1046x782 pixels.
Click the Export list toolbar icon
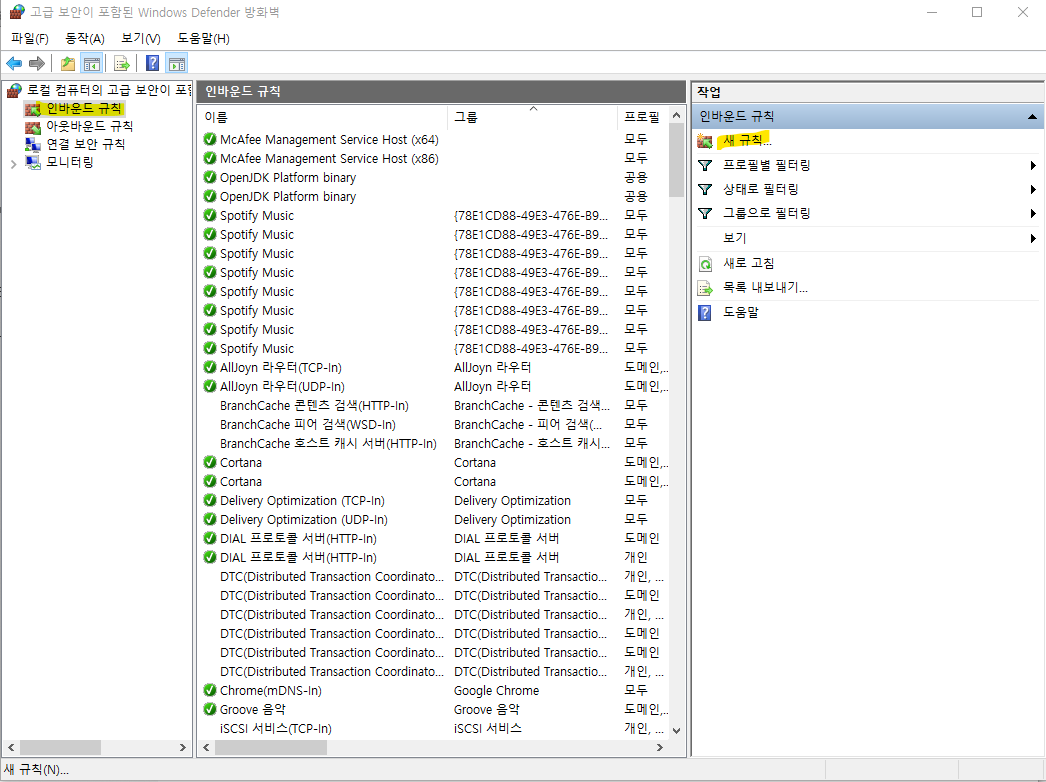121,63
